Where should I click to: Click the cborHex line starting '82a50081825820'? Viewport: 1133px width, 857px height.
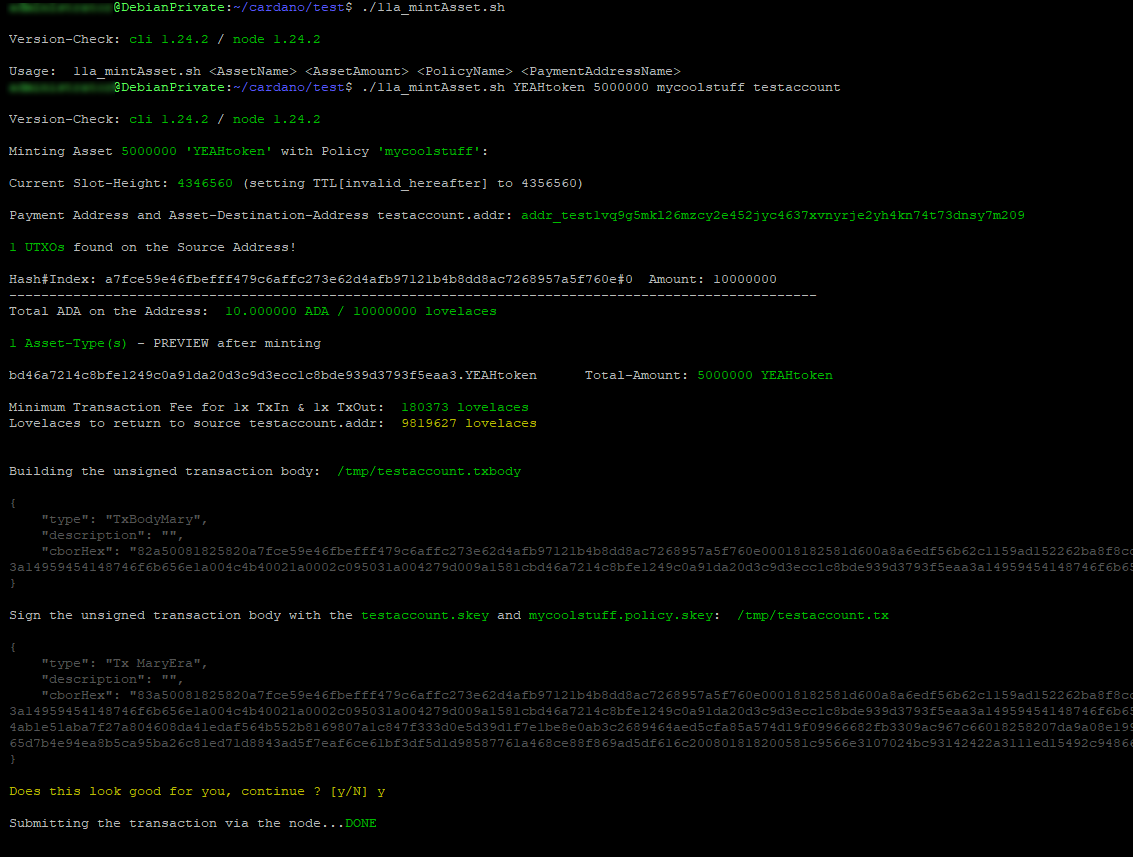click(587, 551)
